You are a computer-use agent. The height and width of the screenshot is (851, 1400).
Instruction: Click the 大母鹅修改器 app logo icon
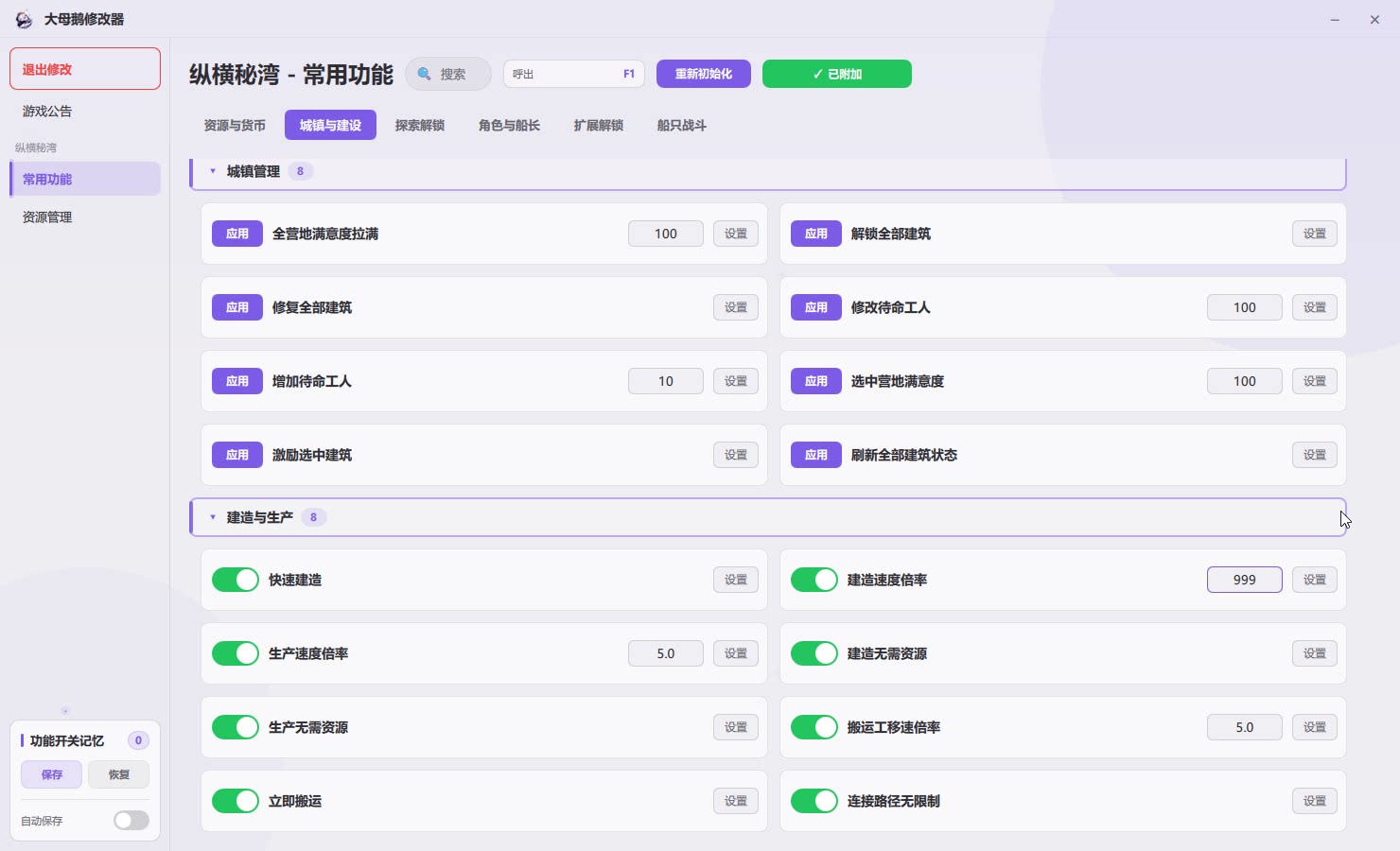24,19
